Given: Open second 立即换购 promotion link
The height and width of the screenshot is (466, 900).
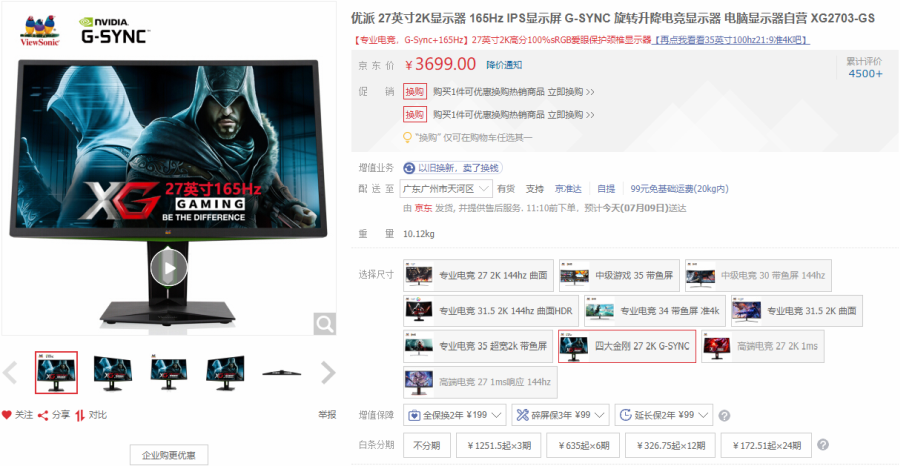Looking at the screenshot, I should (x=571, y=115).
